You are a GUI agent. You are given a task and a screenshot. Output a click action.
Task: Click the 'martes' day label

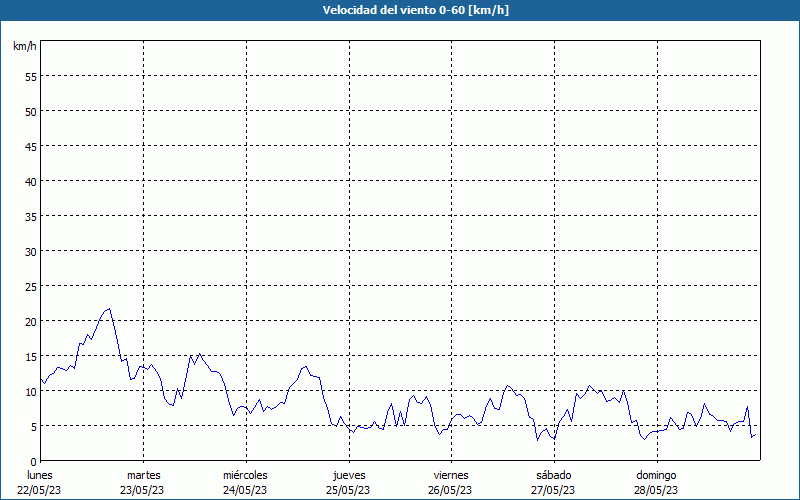143,475
